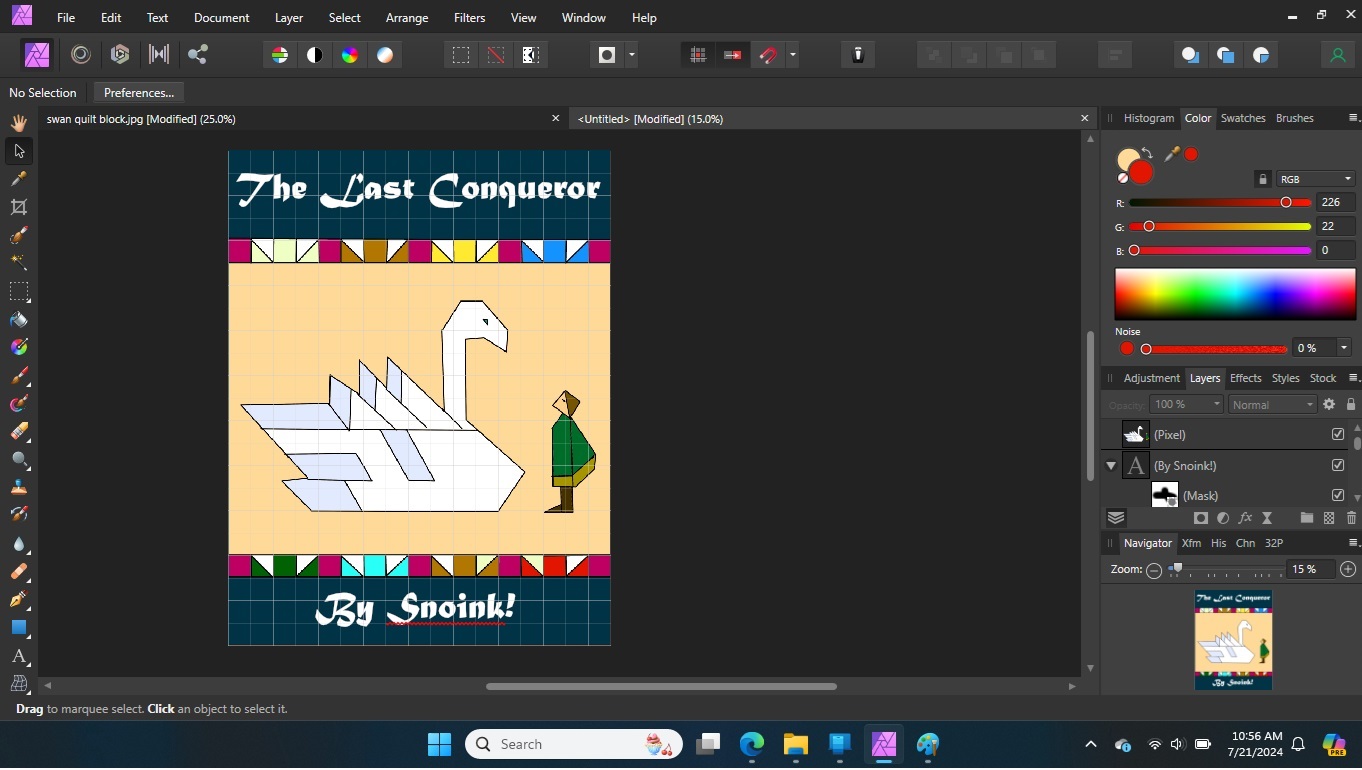The image size is (1362, 770).
Task: Toggle visibility of the (Pixel) layer
Action: [x=1338, y=434]
